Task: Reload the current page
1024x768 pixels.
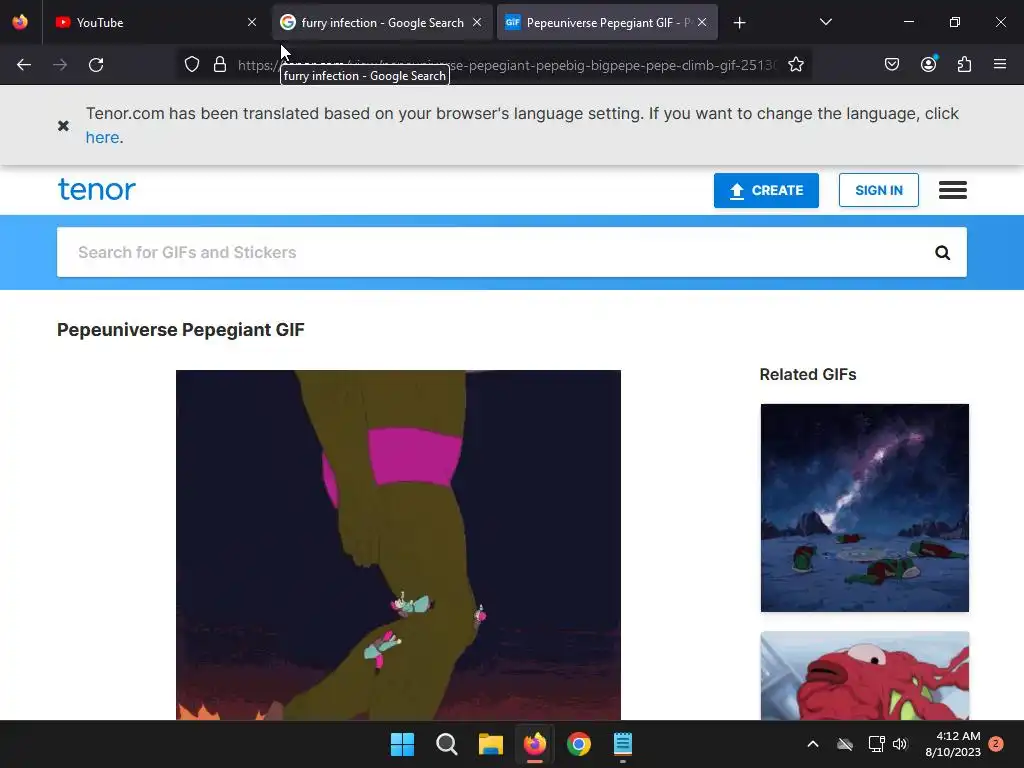Action: 96,65
